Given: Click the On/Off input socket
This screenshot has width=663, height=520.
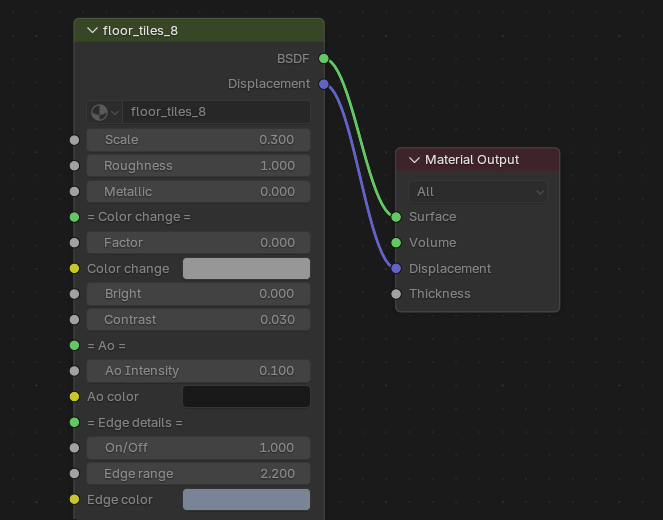Looking at the screenshot, I should pos(74,448).
